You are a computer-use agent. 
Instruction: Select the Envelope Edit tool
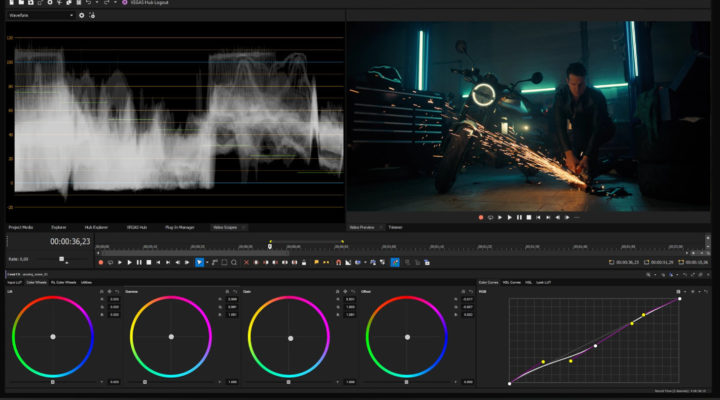(x=215, y=263)
